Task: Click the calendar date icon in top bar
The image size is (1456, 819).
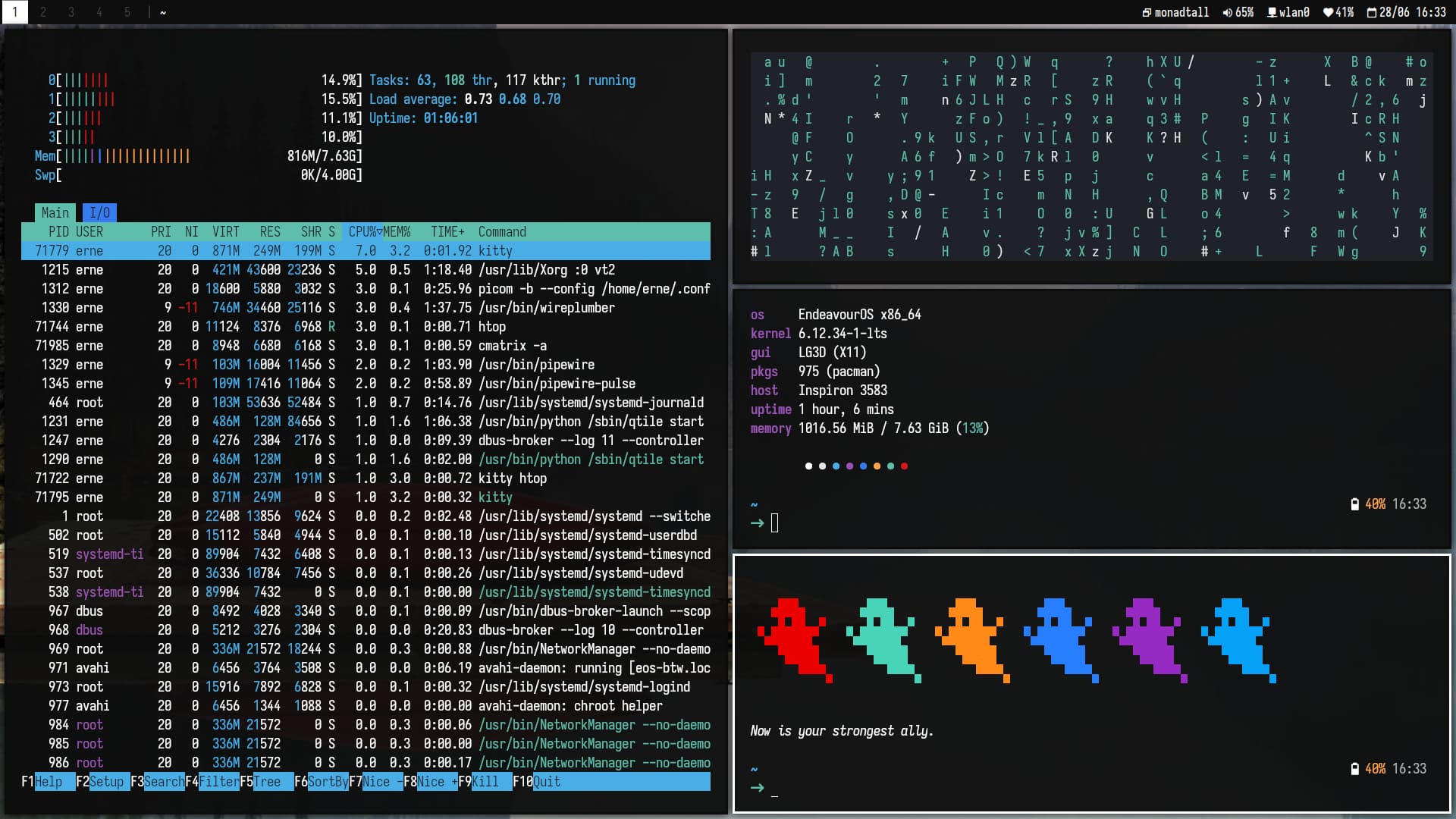Action: click(1371, 12)
